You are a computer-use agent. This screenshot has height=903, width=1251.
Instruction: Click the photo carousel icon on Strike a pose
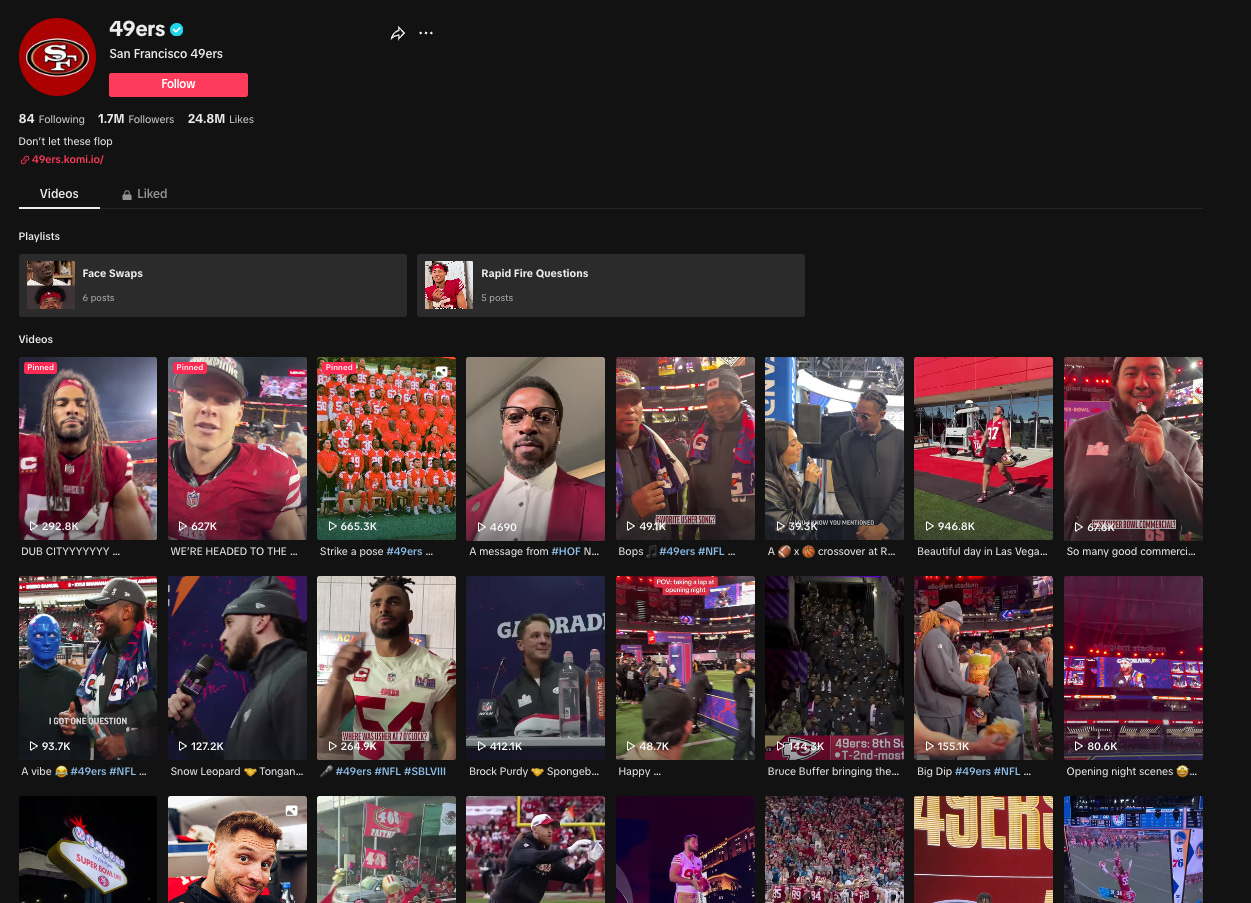[x=441, y=372]
